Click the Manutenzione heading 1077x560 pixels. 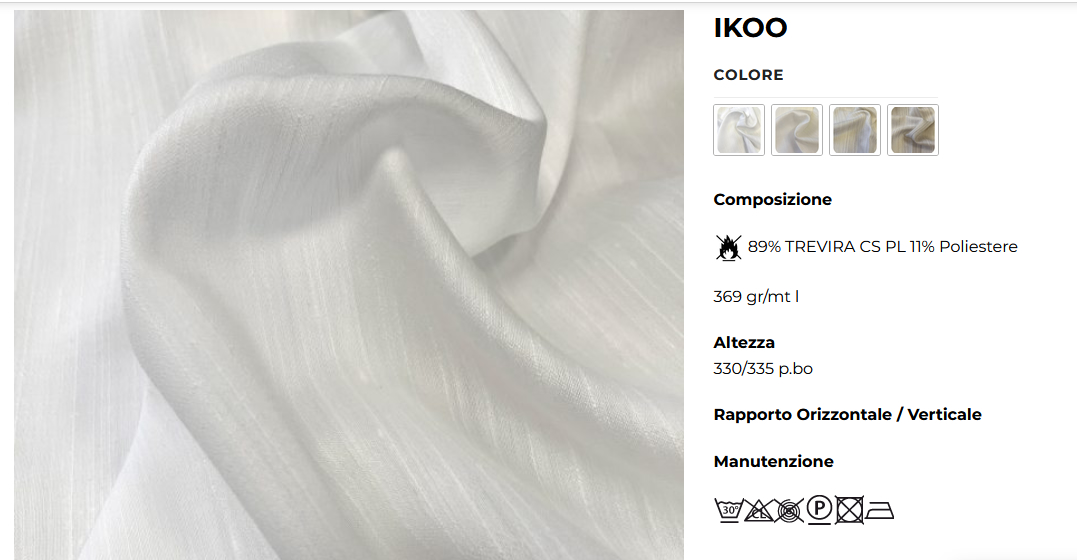coord(773,461)
